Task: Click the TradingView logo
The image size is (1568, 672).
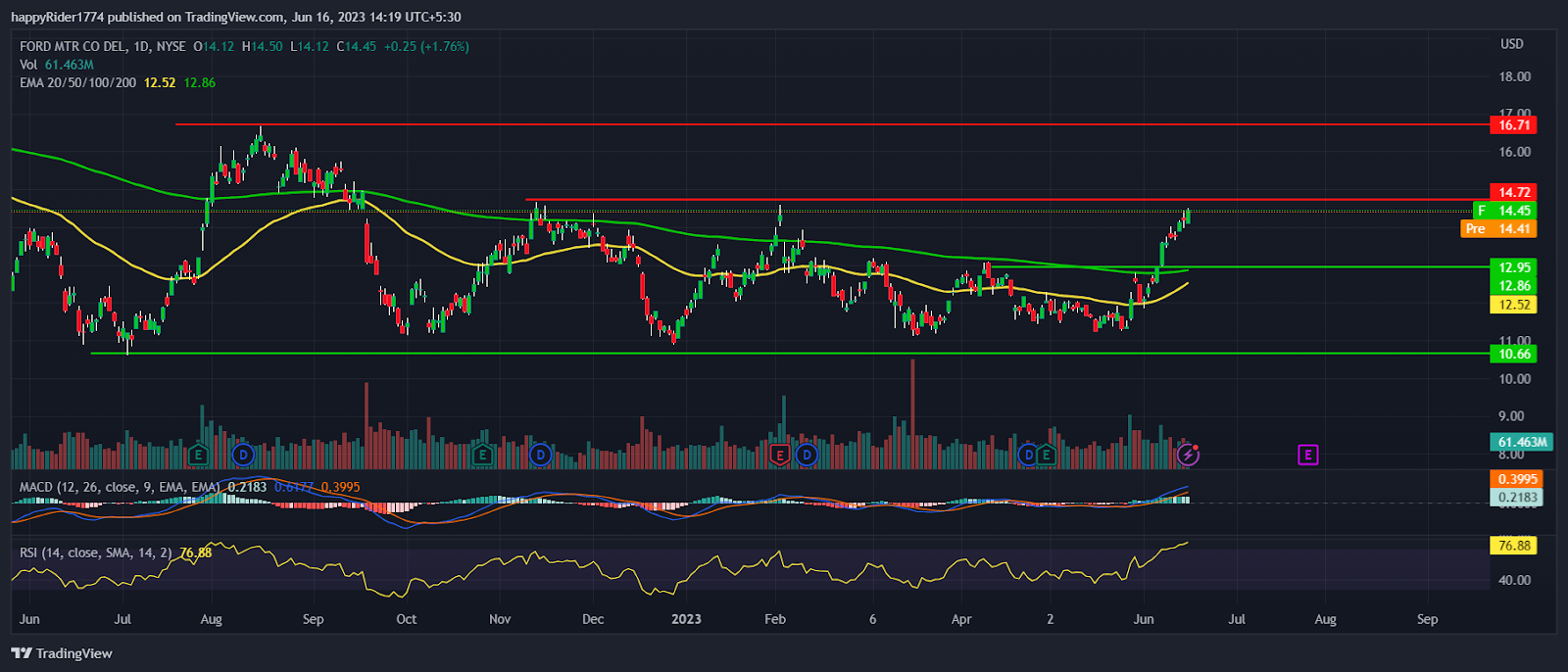Action: coord(63,653)
